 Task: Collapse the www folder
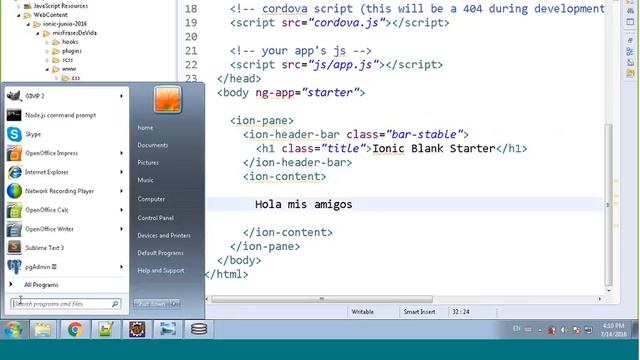(x=47, y=69)
